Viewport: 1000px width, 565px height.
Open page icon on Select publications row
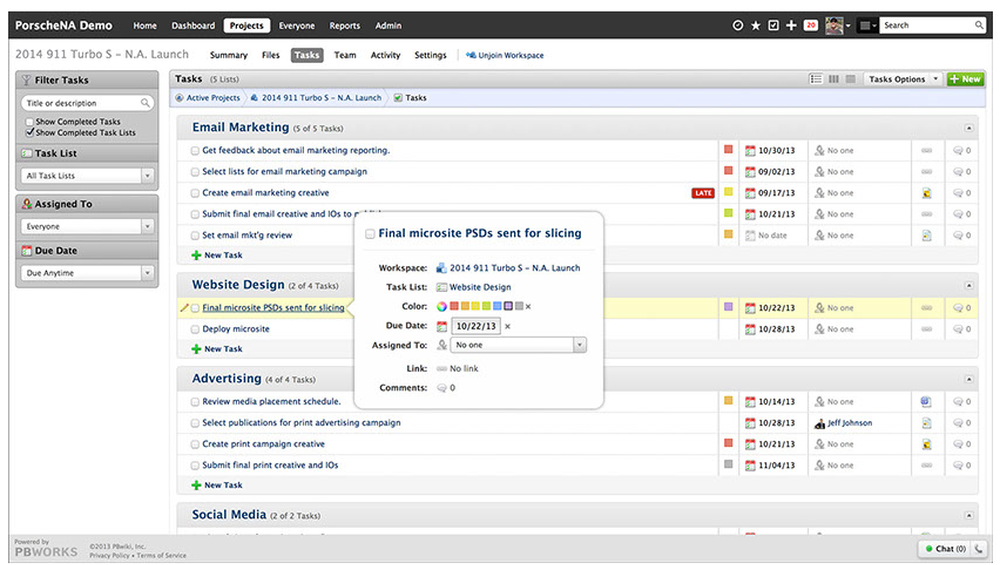pyautogui.click(x=926, y=423)
